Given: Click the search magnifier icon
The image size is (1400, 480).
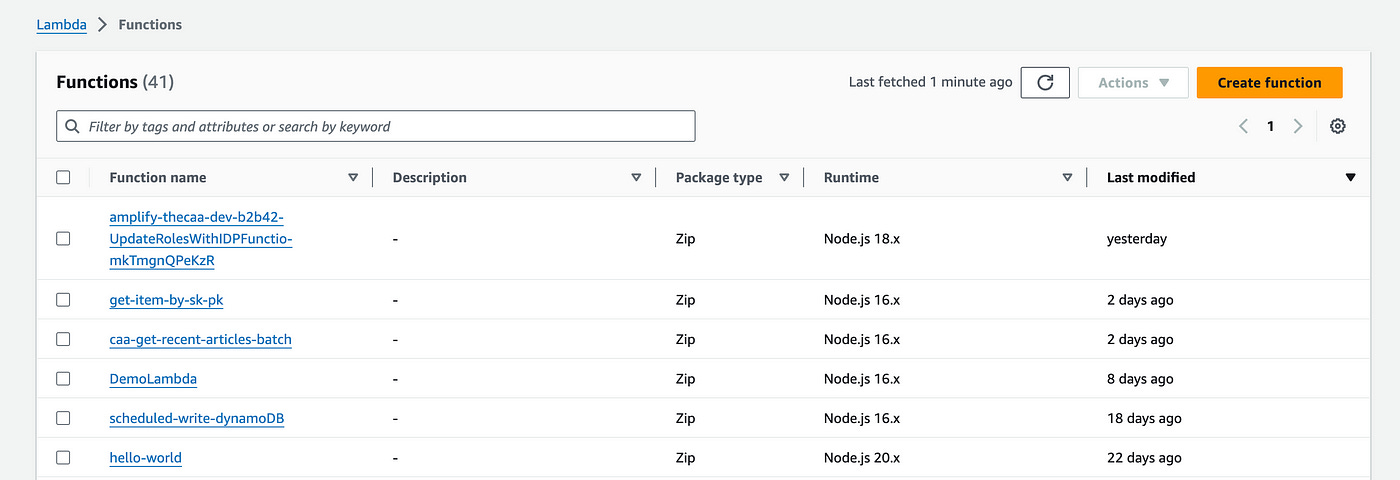Looking at the screenshot, I should [x=72, y=127].
